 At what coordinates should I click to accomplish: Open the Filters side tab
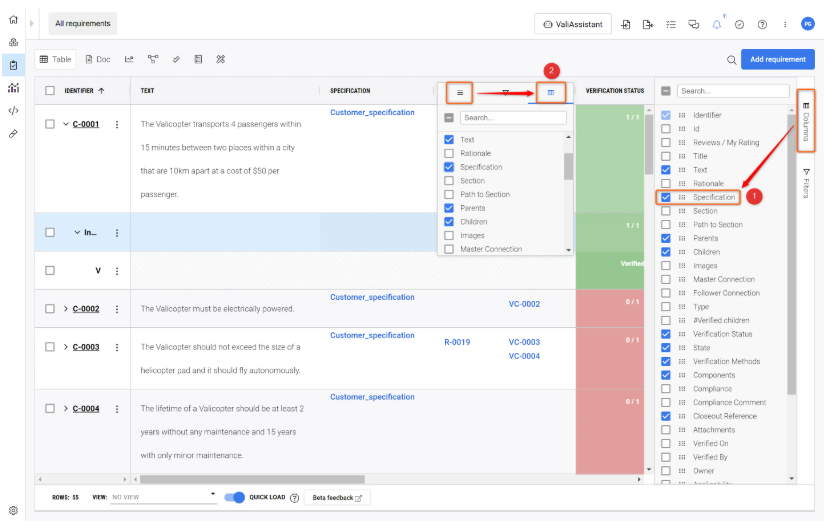806,183
